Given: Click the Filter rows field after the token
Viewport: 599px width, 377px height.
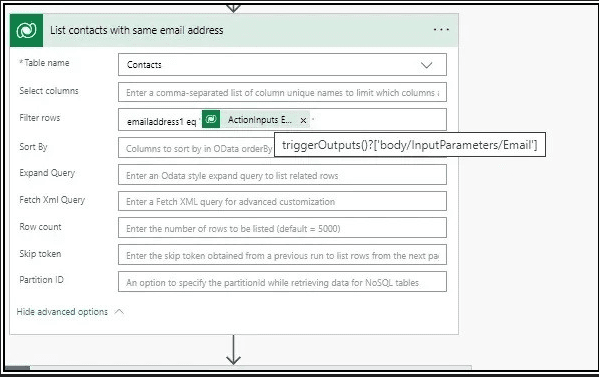Looking at the screenshot, I should pyautogui.click(x=378, y=120).
